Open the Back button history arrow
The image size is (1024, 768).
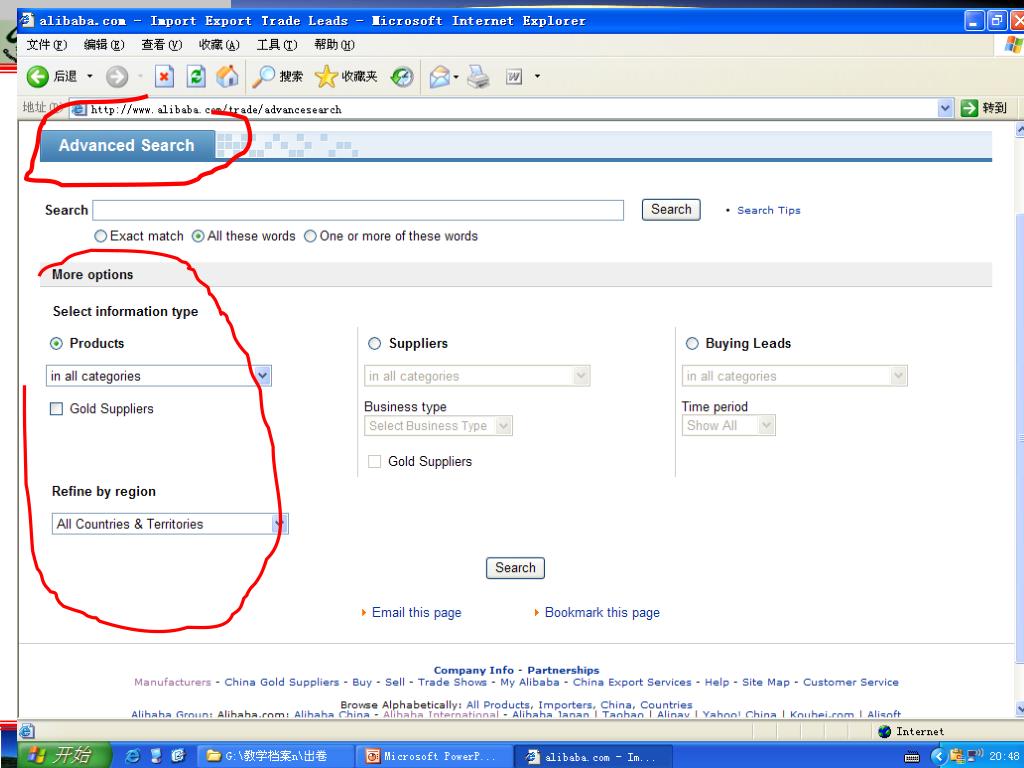(89, 76)
